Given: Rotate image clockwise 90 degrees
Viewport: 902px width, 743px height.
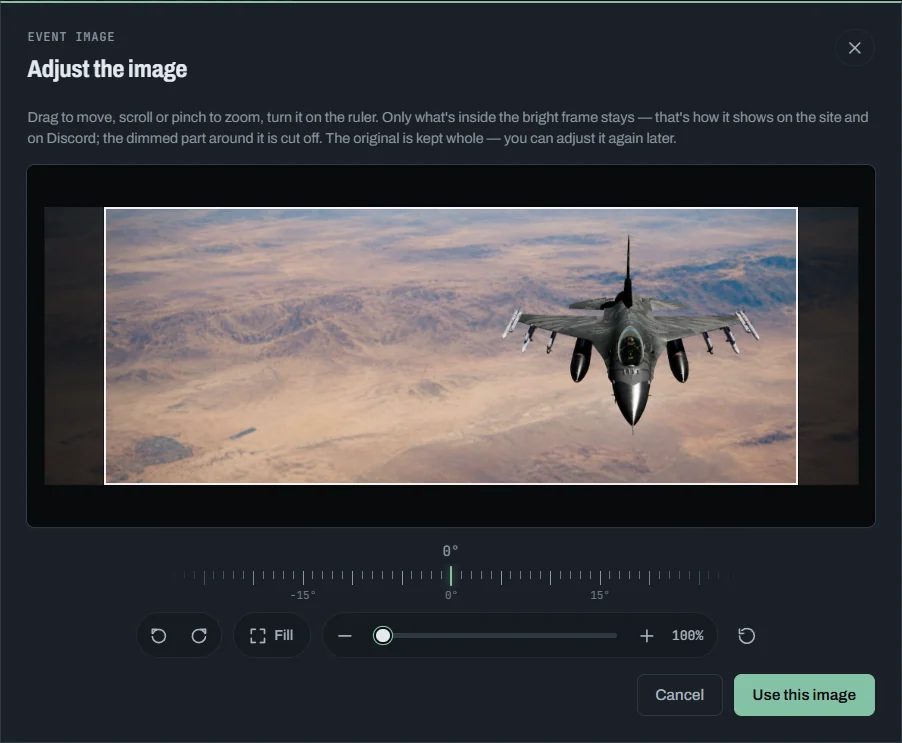Looking at the screenshot, I should (x=199, y=635).
